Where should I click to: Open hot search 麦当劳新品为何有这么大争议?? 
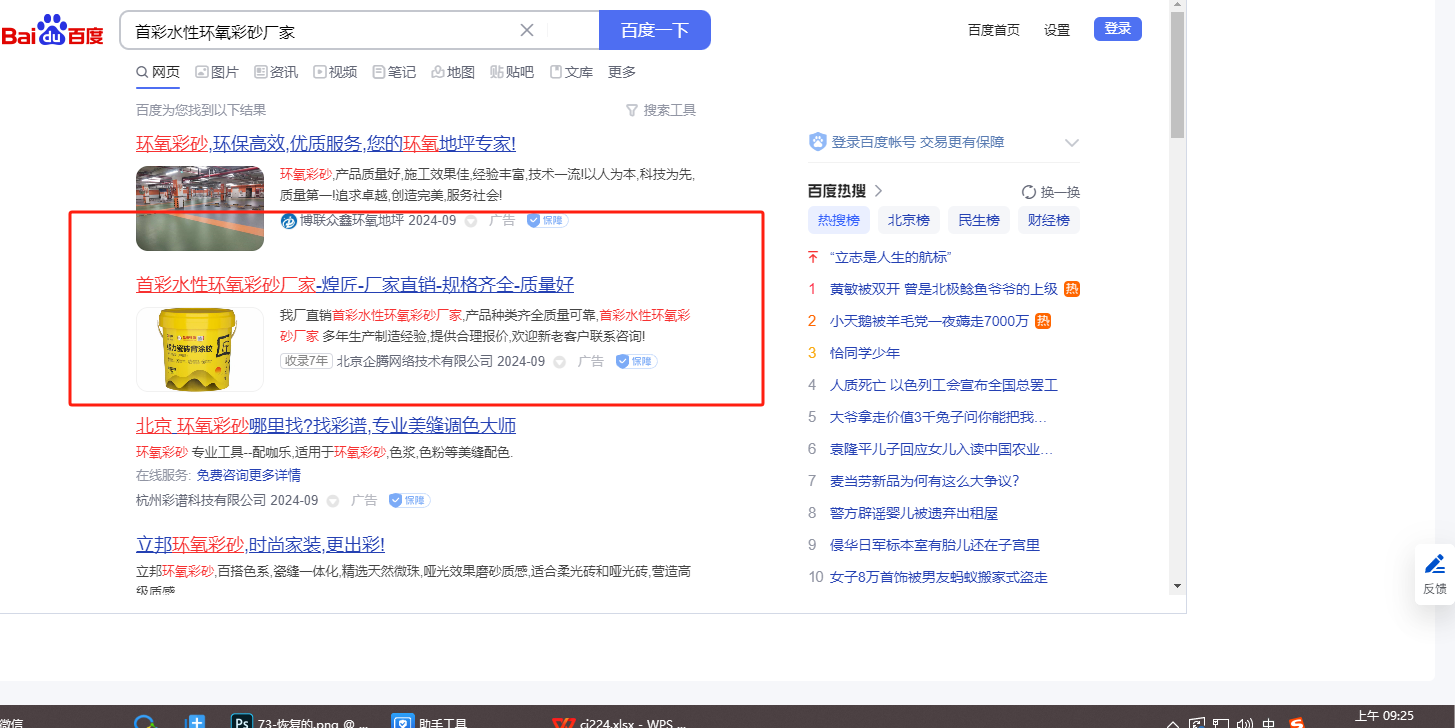tap(925, 481)
